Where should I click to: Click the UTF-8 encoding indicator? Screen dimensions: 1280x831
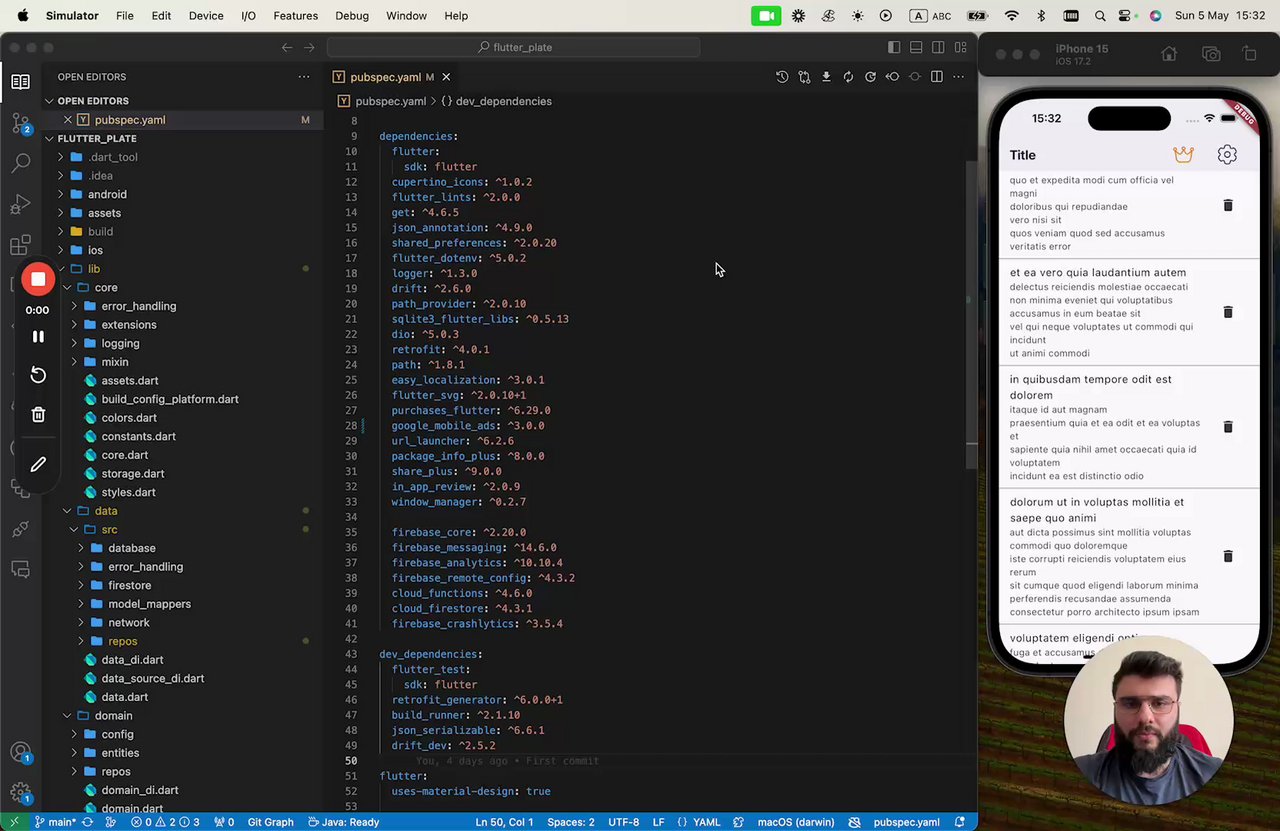(623, 822)
